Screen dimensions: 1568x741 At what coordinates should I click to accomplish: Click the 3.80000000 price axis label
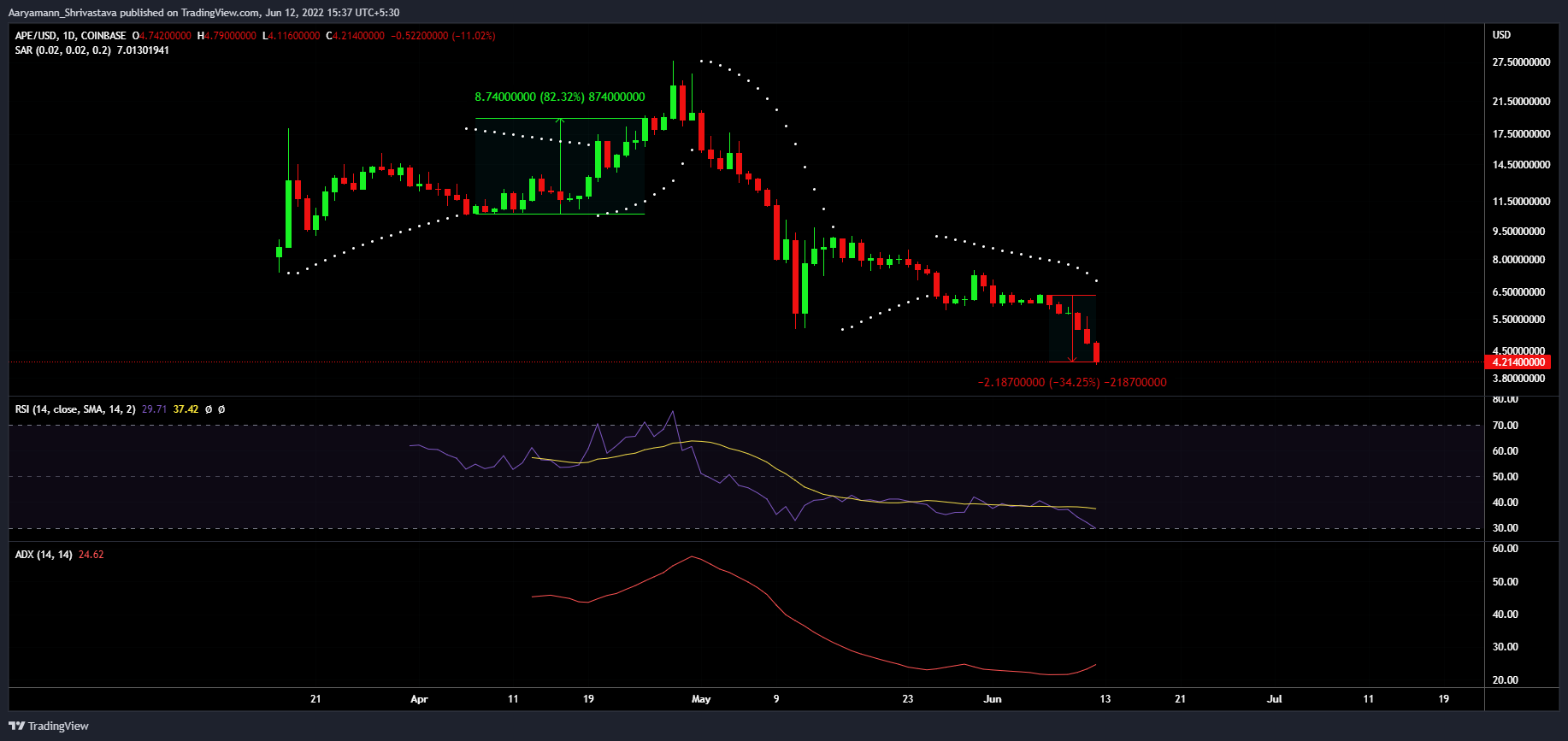coord(1518,379)
